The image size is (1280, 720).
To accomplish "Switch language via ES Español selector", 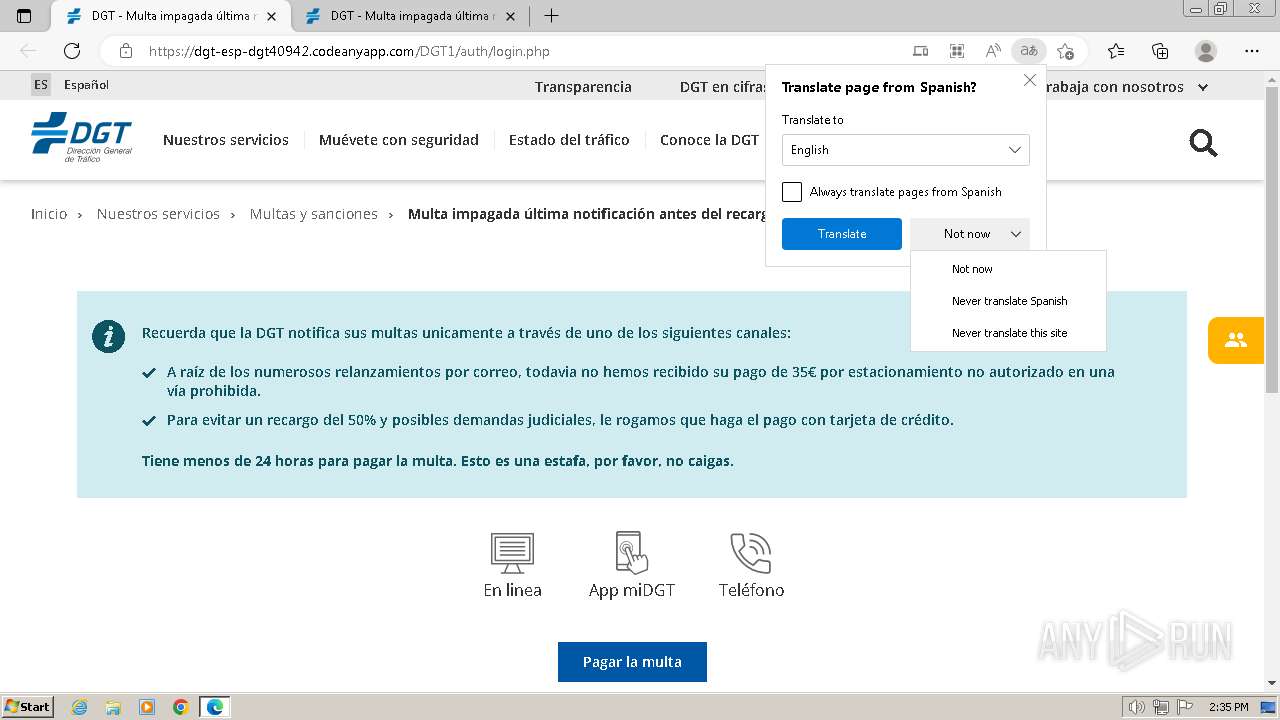I will (x=70, y=85).
